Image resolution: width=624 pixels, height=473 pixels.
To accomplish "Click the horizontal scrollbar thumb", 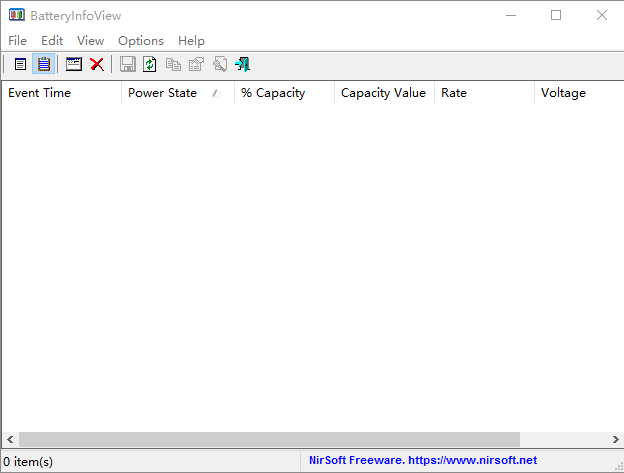I will [269, 440].
